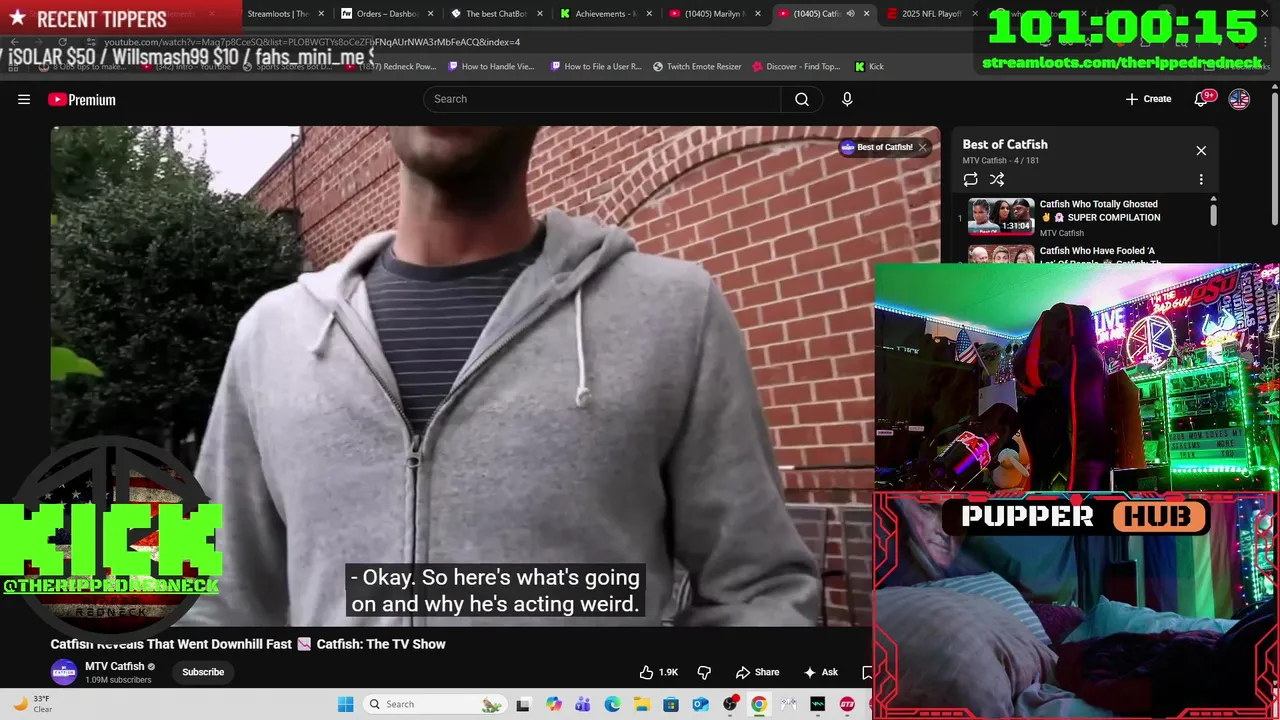Open the YouTube guide hamburger menu
The image size is (1280, 720).
24,99
